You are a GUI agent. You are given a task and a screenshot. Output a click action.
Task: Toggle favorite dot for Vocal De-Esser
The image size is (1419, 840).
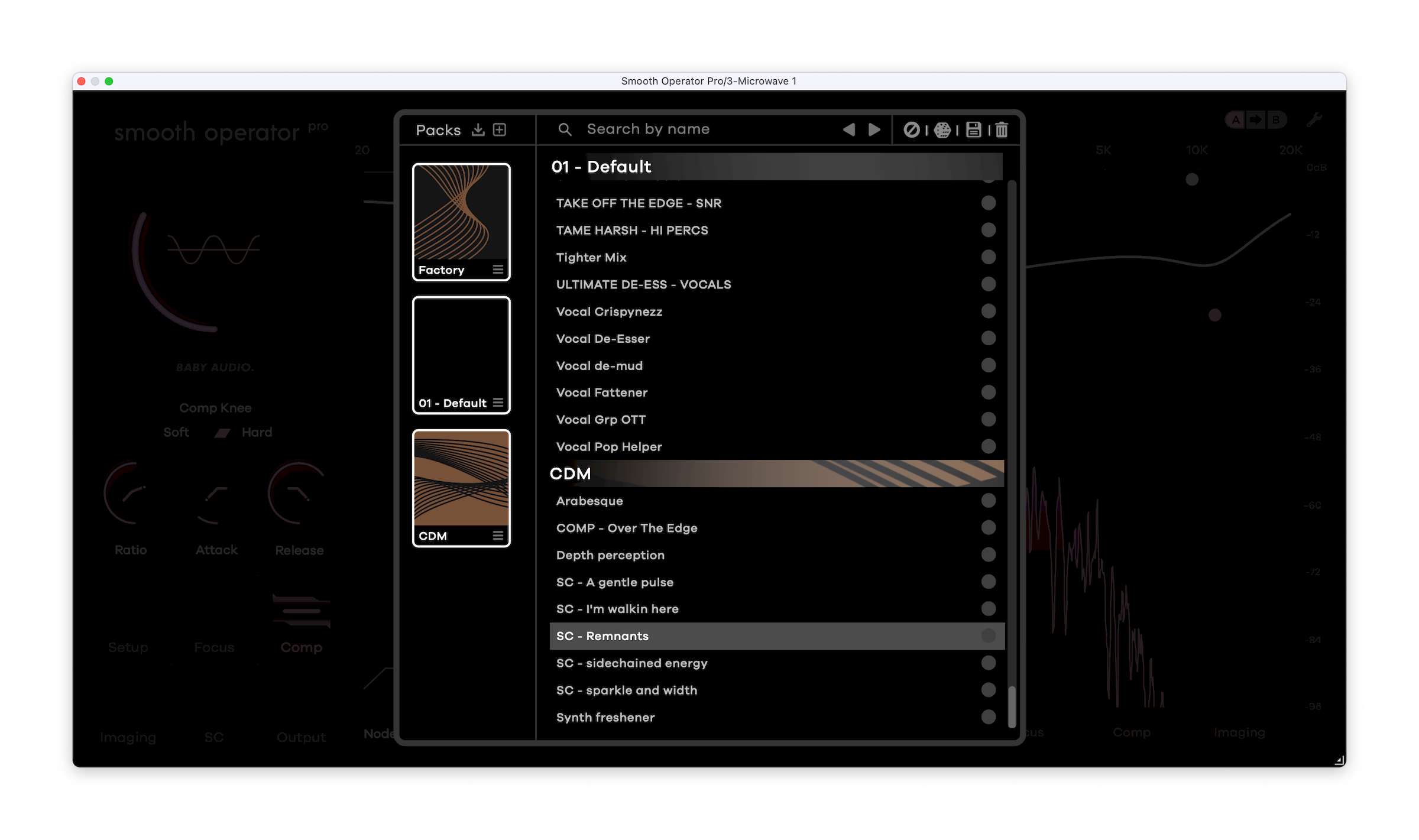pyautogui.click(x=988, y=338)
